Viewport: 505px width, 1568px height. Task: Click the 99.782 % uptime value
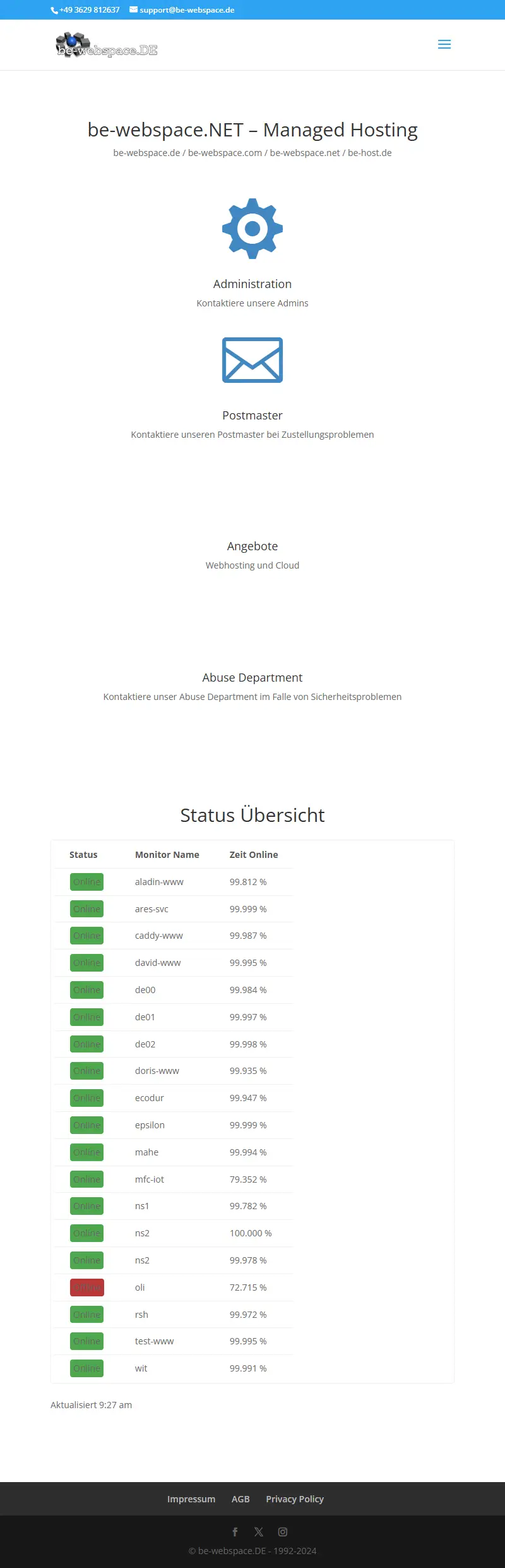click(248, 1206)
